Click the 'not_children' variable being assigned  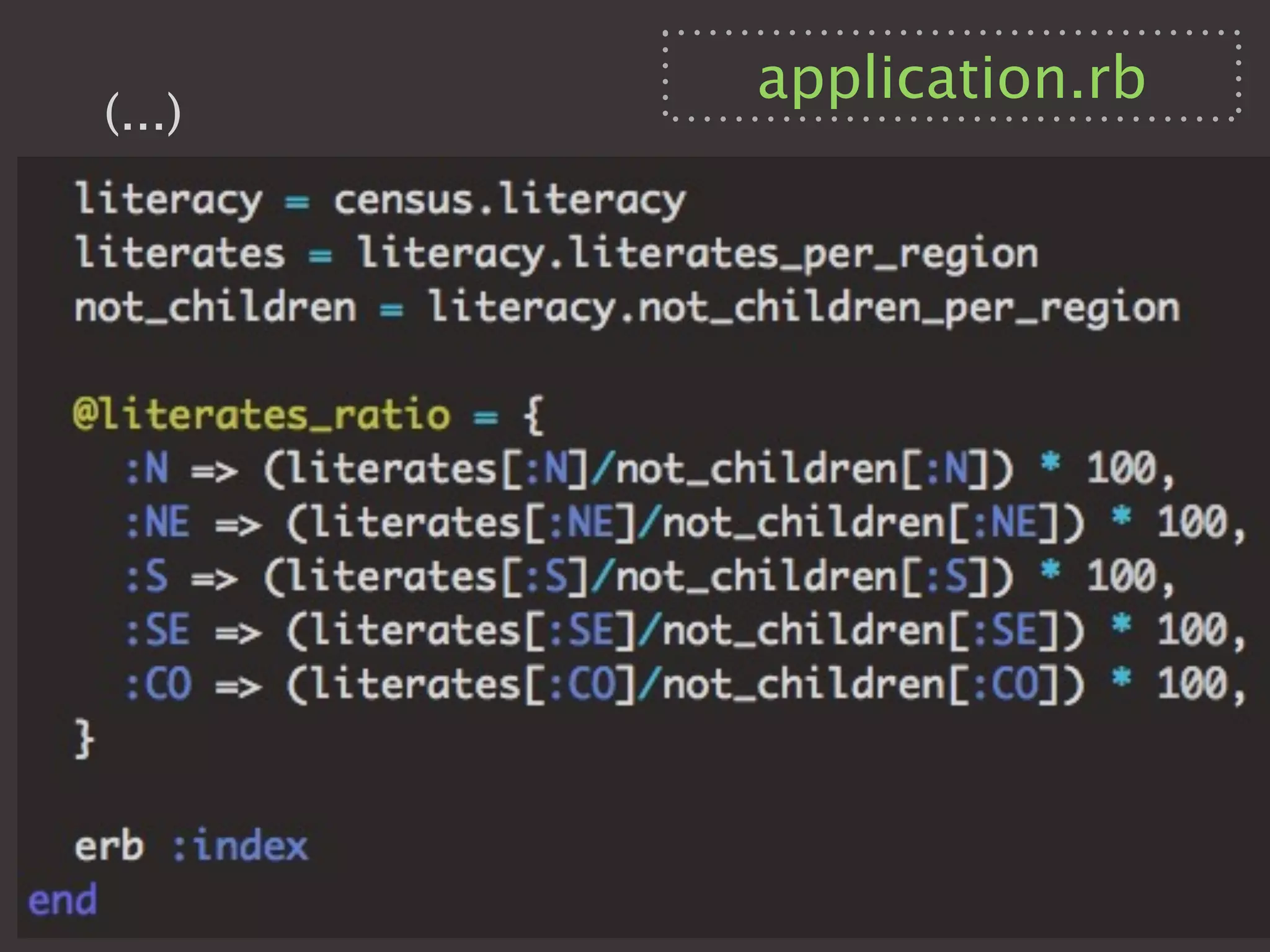coord(215,308)
